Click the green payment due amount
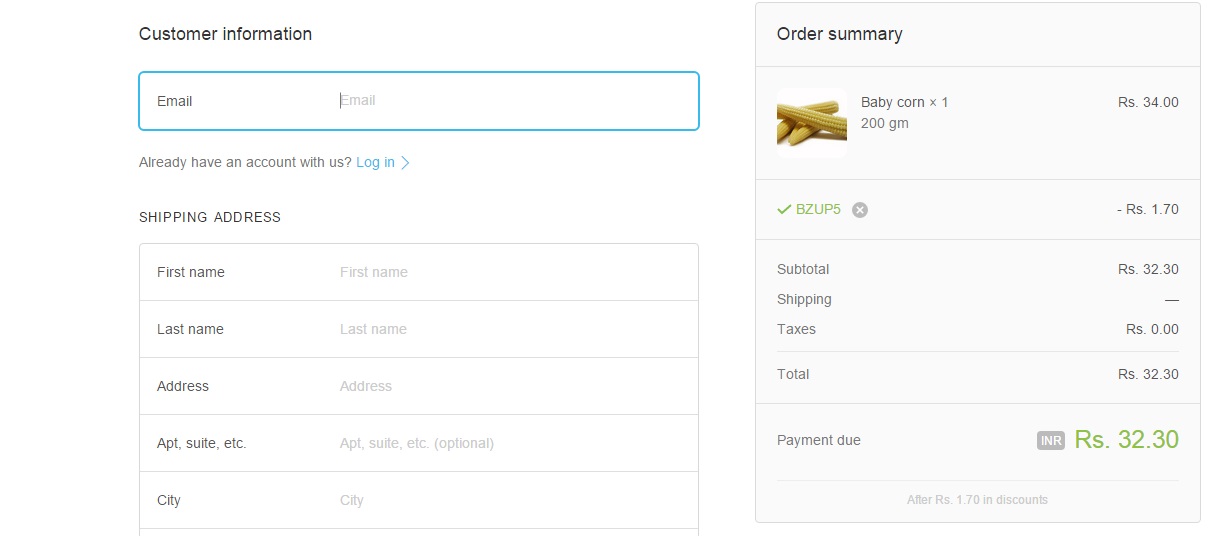The width and height of the screenshot is (1222, 536). pos(1126,439)
